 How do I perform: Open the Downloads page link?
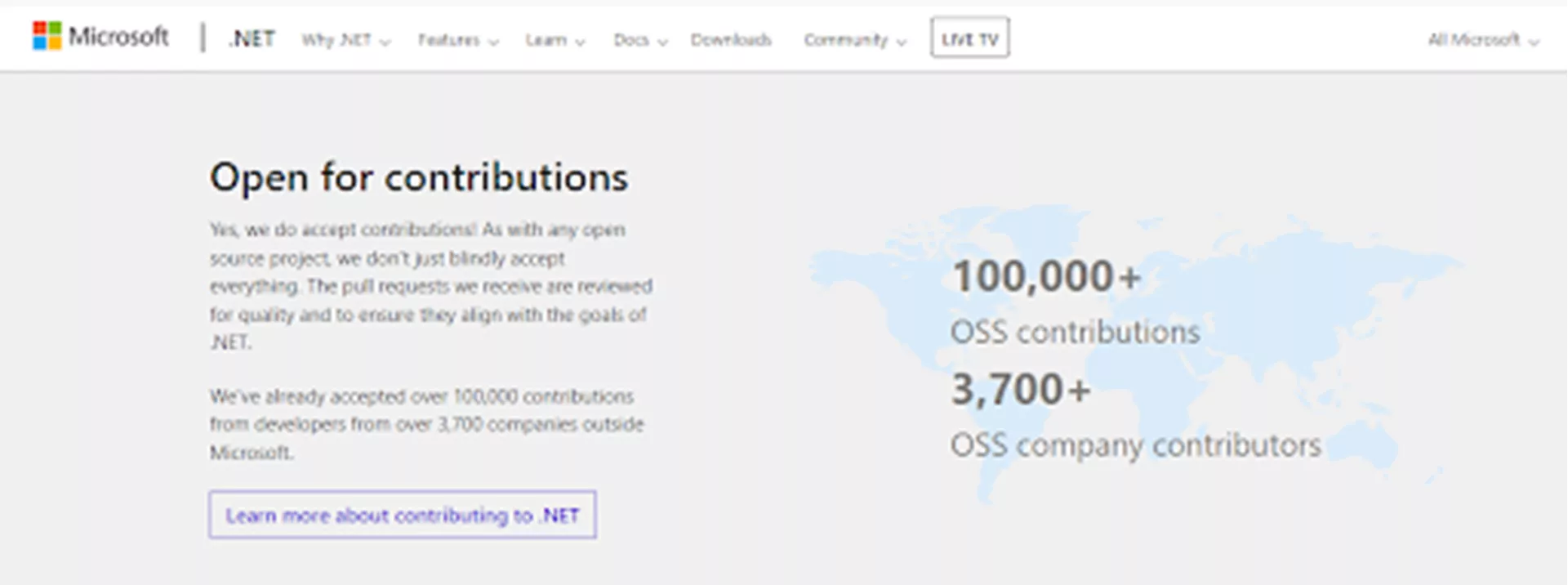point(731,40)
